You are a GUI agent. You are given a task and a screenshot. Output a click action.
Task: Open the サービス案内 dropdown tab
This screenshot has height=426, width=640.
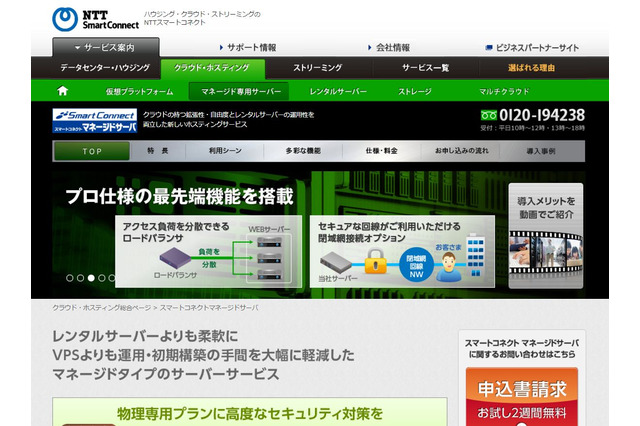click(106, 47)
